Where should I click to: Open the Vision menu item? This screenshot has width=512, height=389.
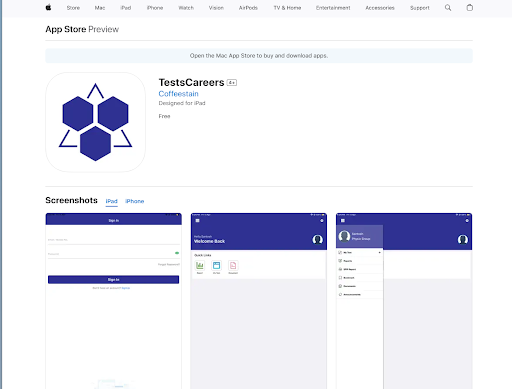point(216,8)
